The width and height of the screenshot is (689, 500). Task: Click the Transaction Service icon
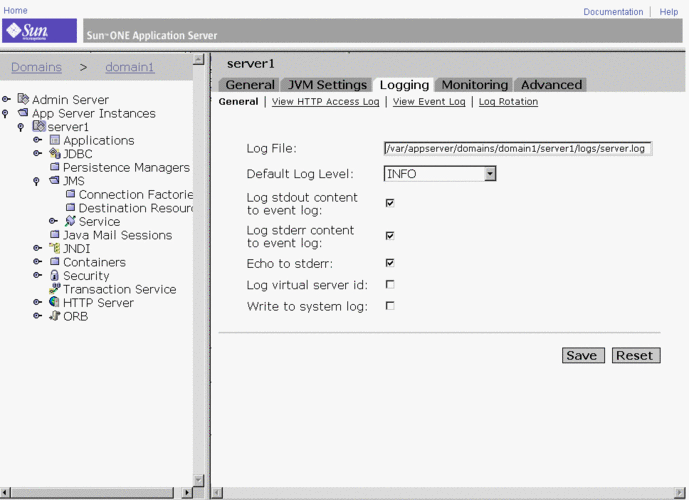54,288
